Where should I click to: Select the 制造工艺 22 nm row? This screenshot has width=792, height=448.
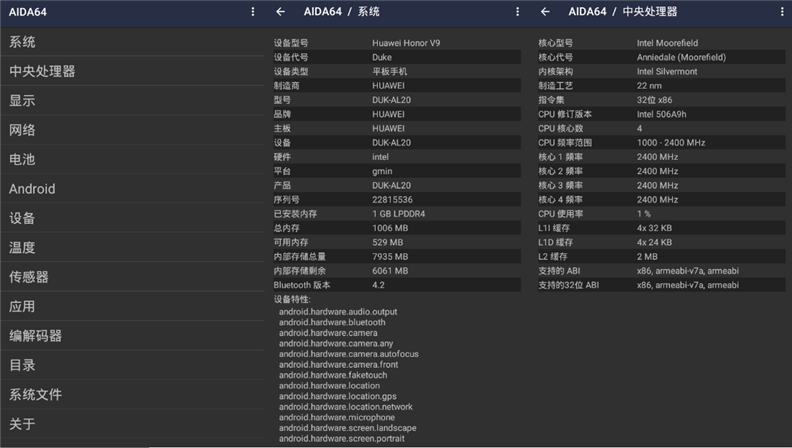pos(662,85)
